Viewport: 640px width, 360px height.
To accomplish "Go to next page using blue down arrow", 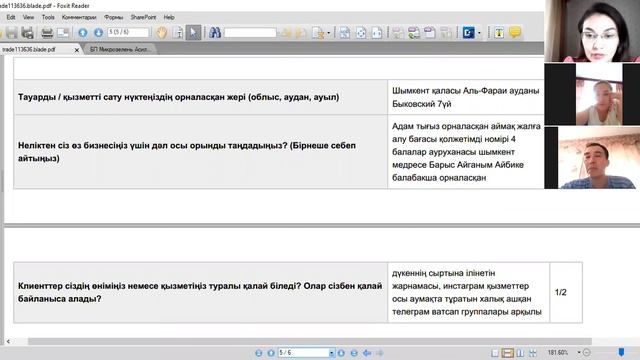I will [98, 33].
